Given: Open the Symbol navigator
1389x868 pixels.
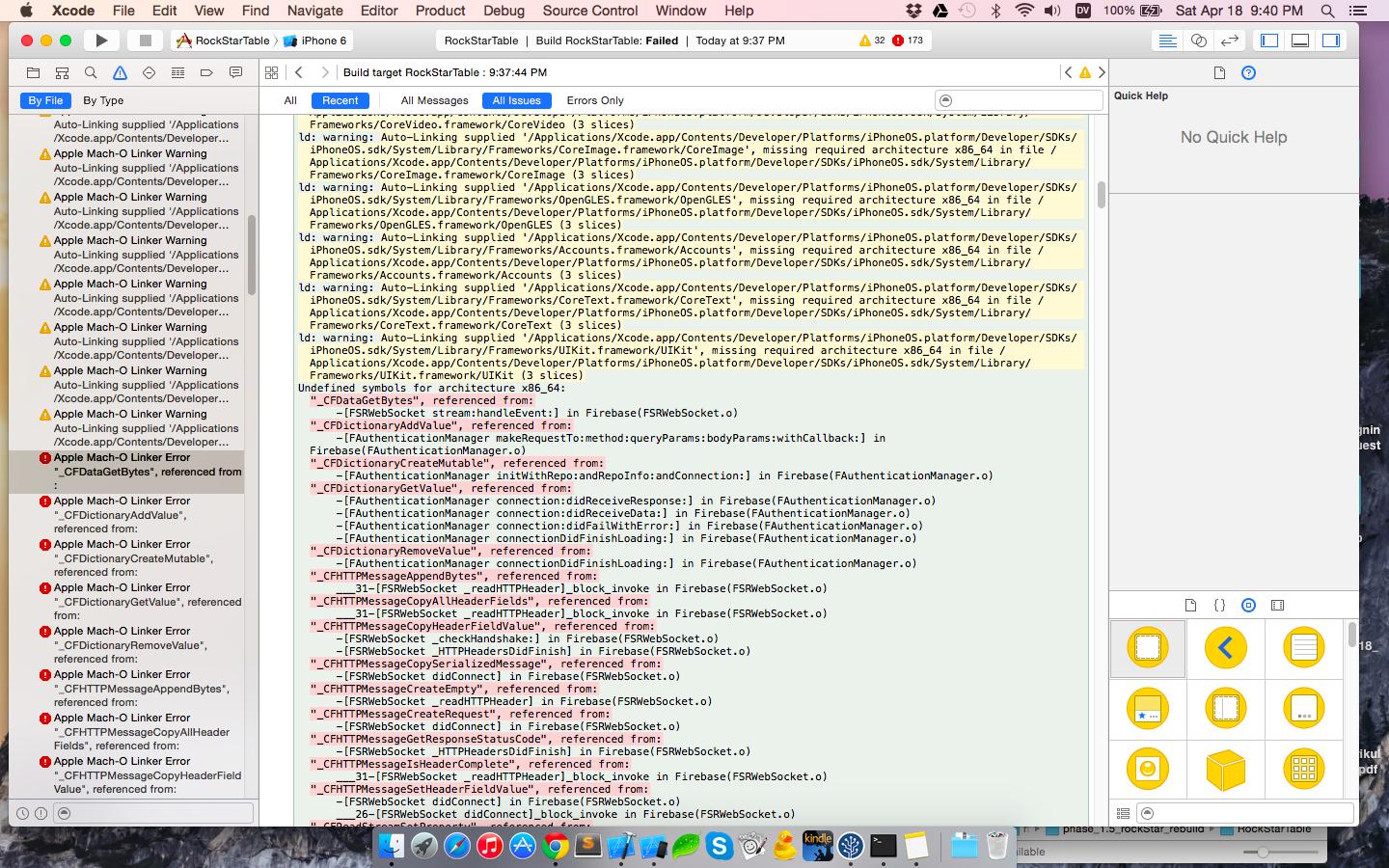Looking at the screenshot, I should click(x=62, y=72).
